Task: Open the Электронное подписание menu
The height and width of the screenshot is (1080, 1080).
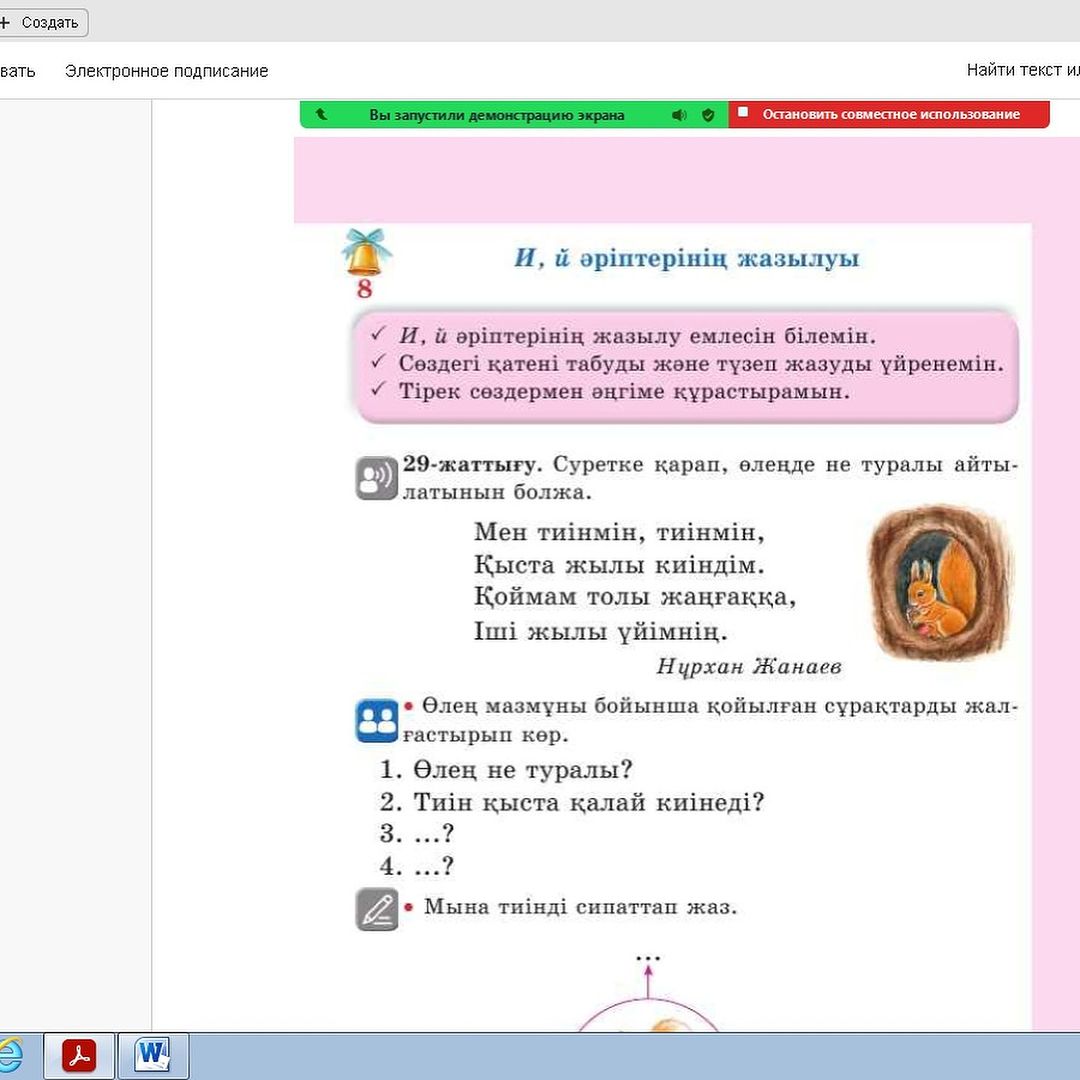Action: click(x=166, y=71)
